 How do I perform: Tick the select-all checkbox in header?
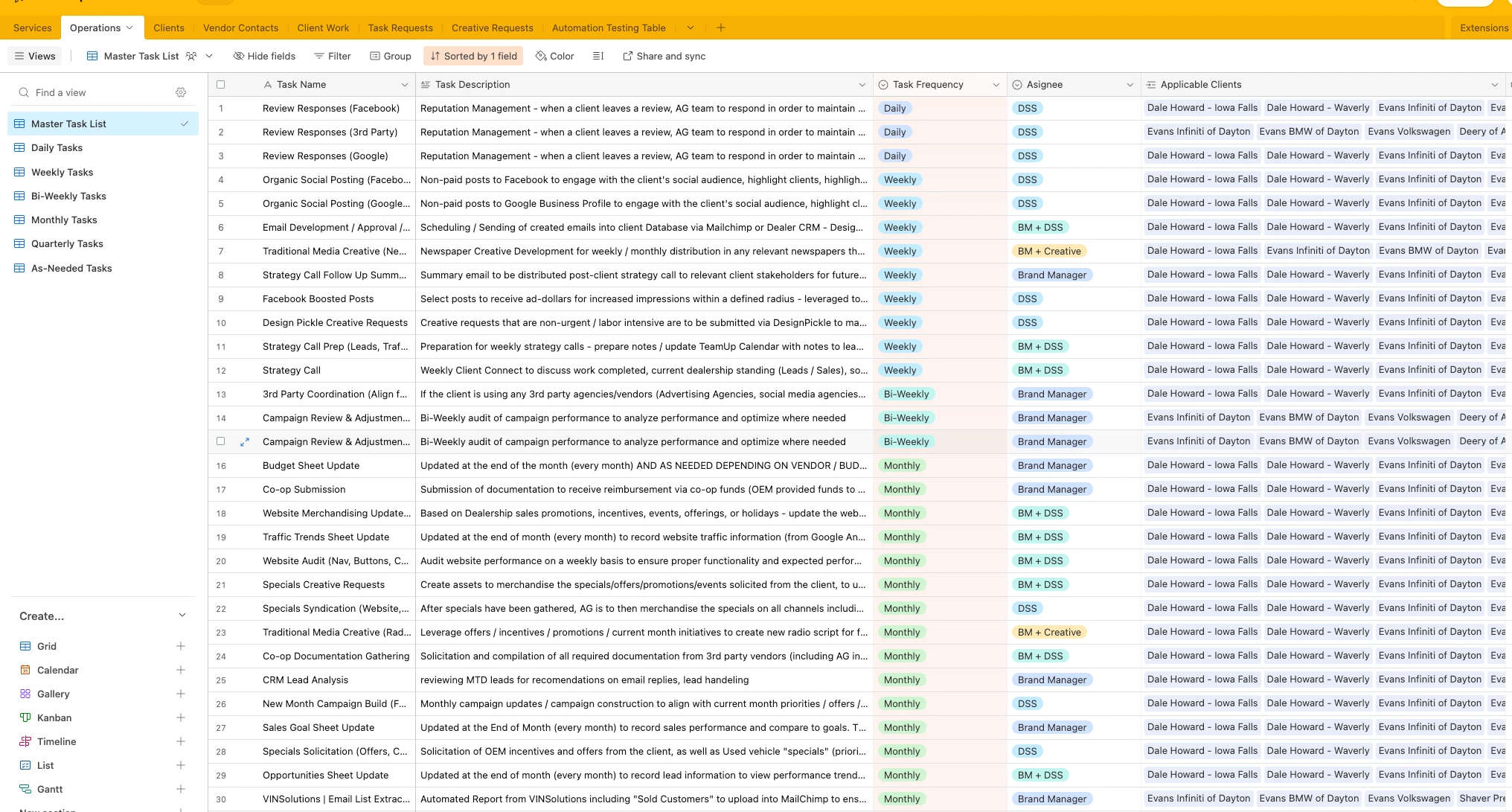pyautogui.click(x=220, y=84)
